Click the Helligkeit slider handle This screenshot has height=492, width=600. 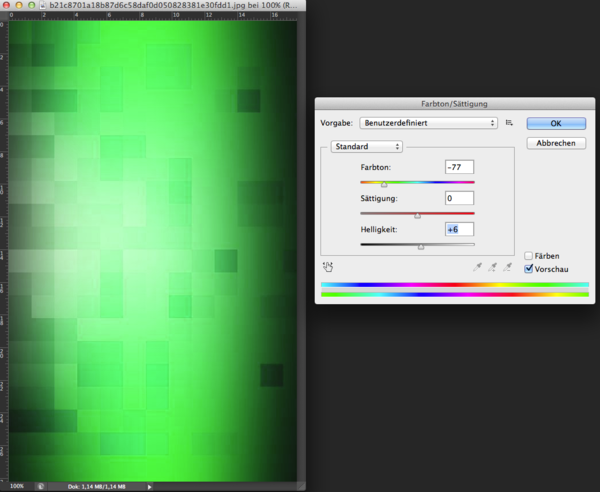(421, 247)
